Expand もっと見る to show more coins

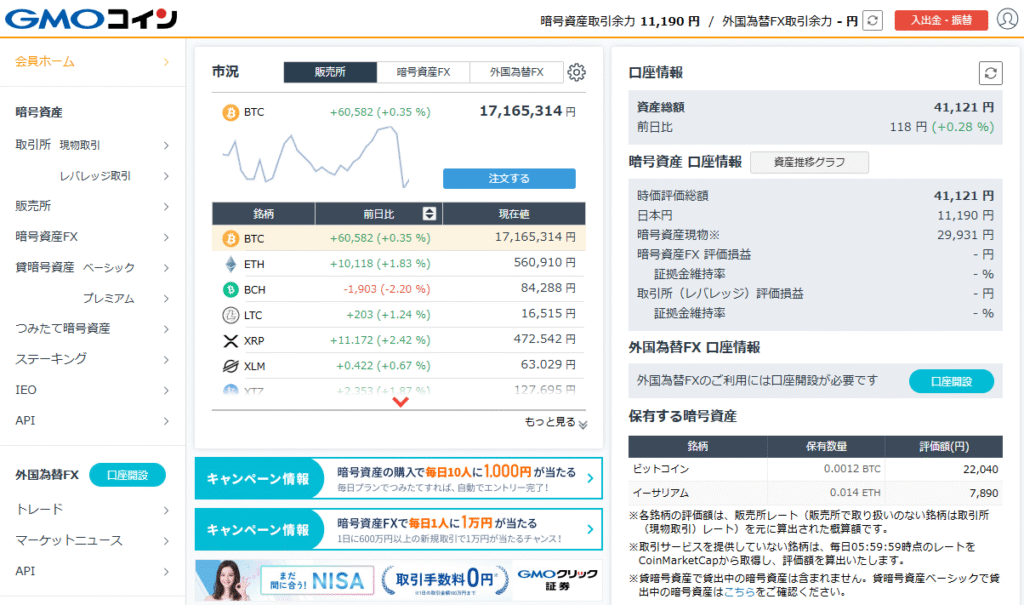pyautogui.click(x=556, y=423)
